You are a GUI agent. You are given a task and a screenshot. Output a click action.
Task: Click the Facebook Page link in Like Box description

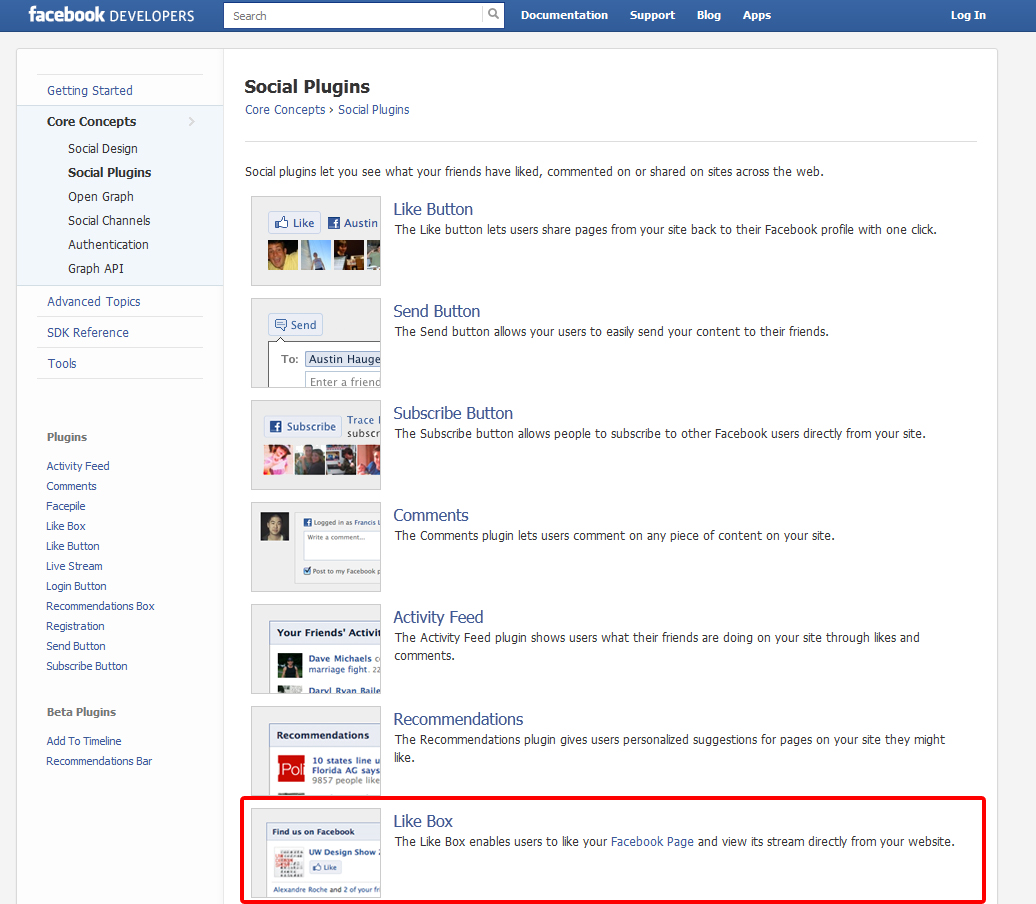point(651,841)
